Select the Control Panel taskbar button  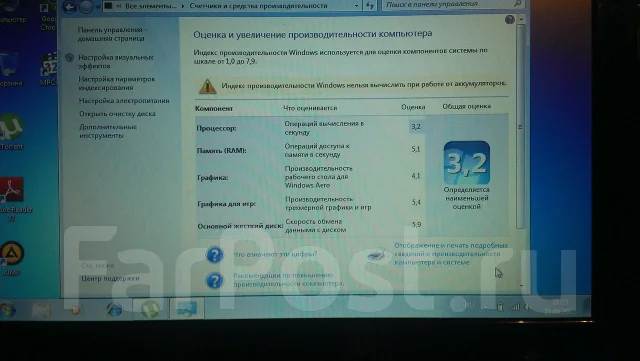tap(187, 308)
